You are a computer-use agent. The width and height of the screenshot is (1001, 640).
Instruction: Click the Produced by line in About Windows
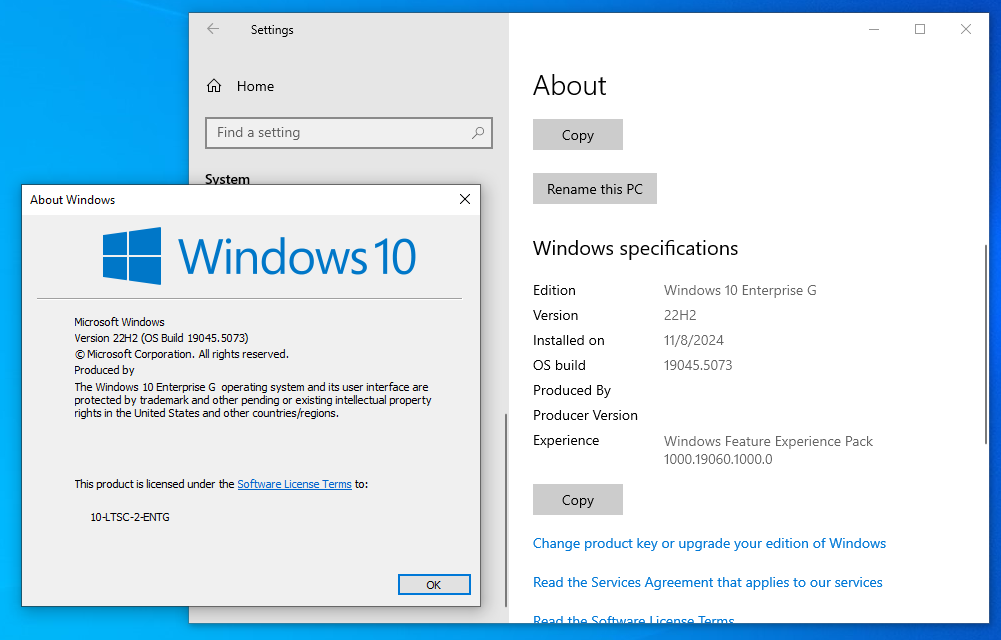pos(104,370)
